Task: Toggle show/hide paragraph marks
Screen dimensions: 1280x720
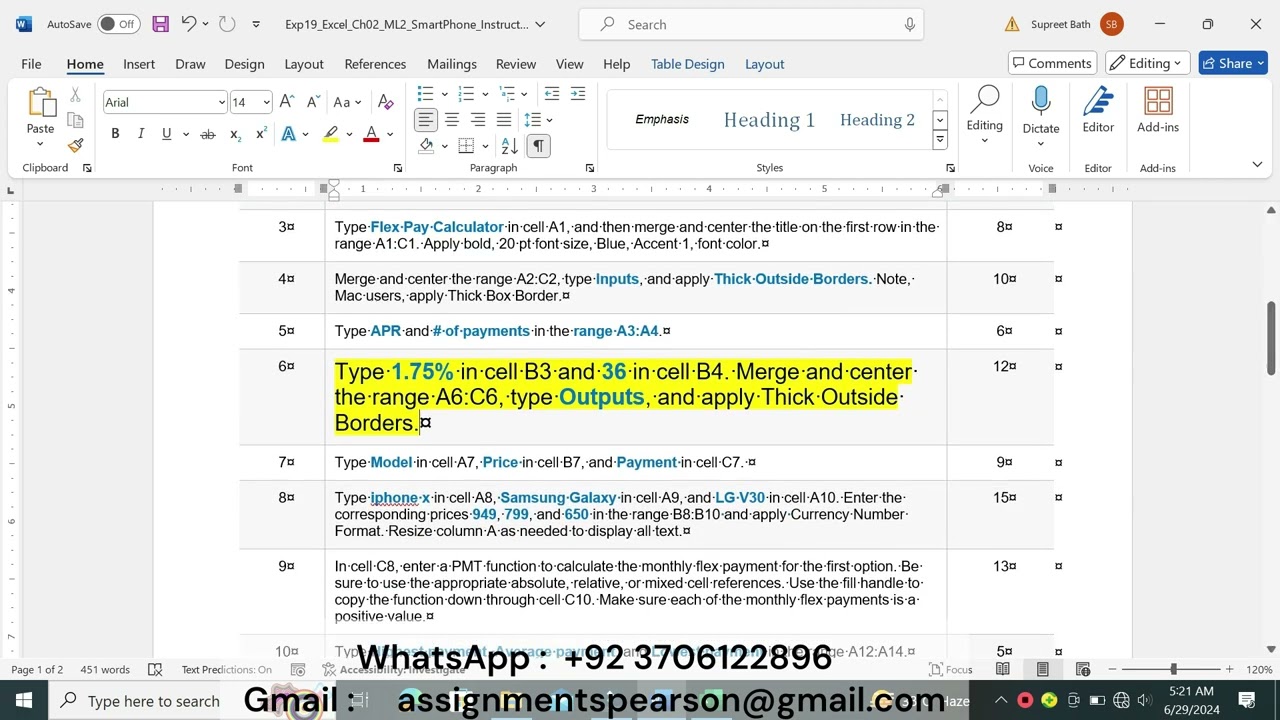Action: [x=538, y=146]
